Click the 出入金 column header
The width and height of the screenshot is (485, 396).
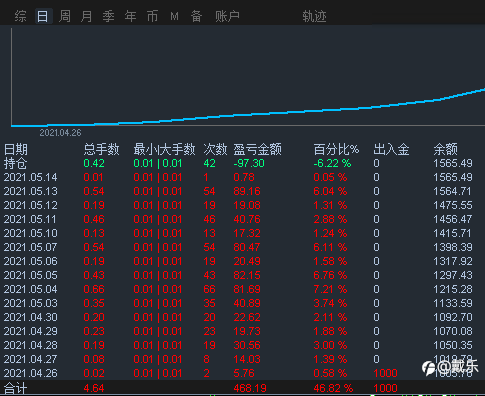(391, 149)
